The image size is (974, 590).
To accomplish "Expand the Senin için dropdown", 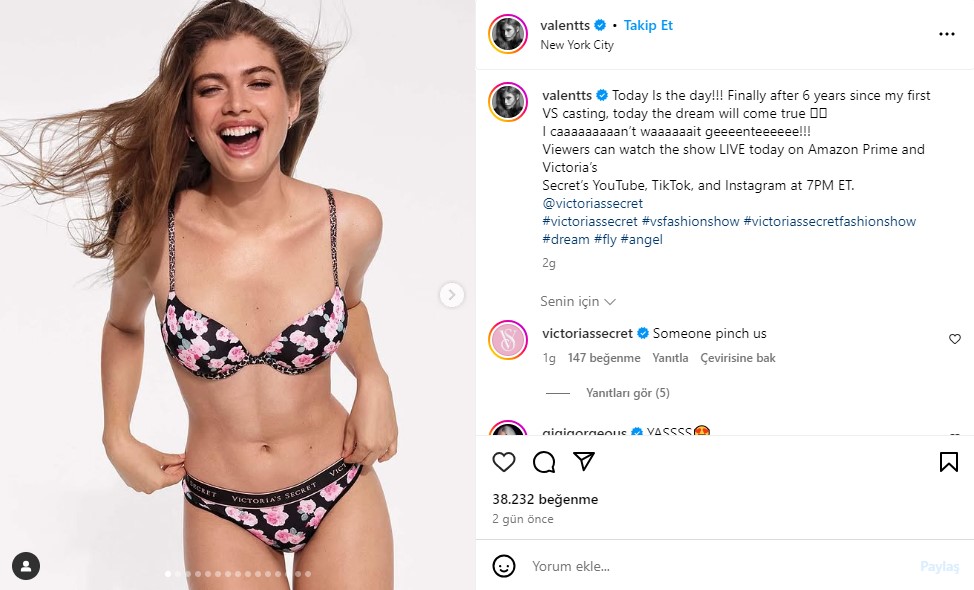I will (578, 301).
